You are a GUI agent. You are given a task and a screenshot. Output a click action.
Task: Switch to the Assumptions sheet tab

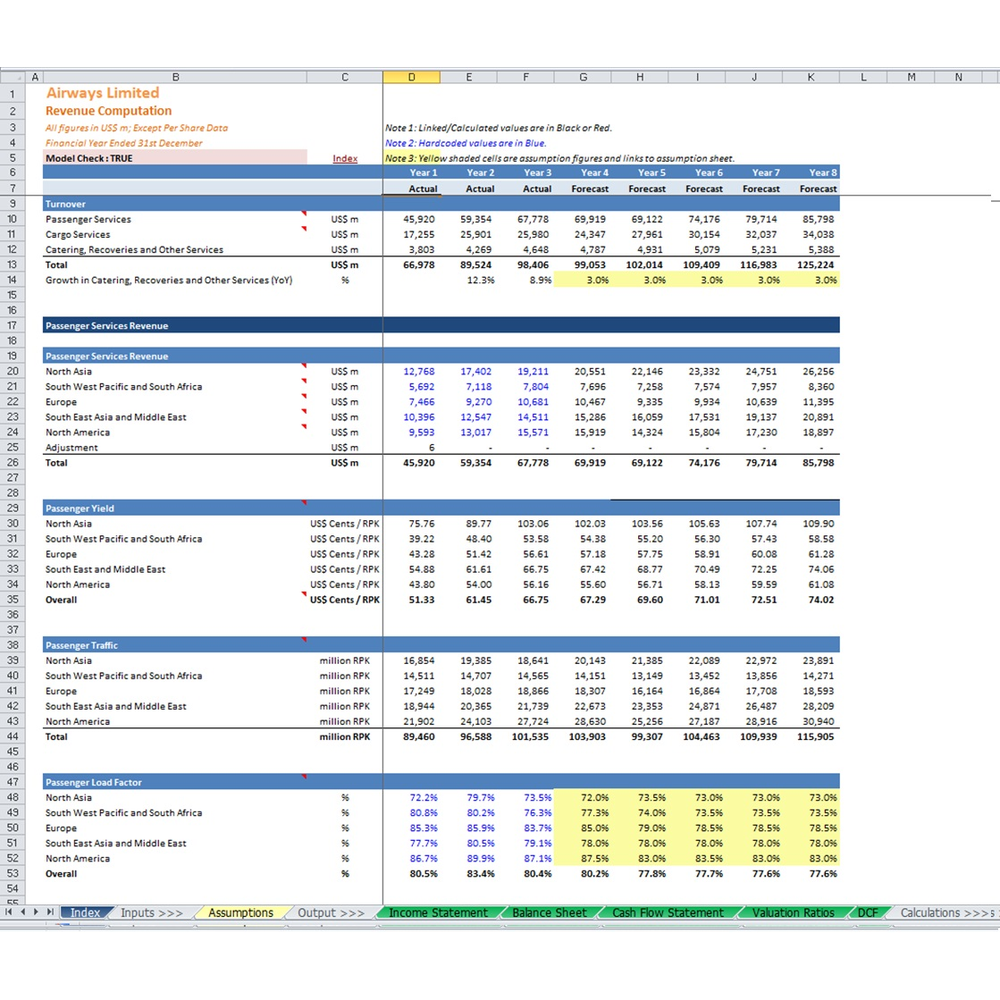pyautogui.click(x=240, y=913)
